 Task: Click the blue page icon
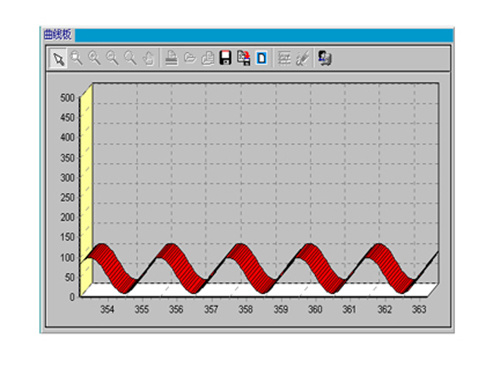coord(262,58)
